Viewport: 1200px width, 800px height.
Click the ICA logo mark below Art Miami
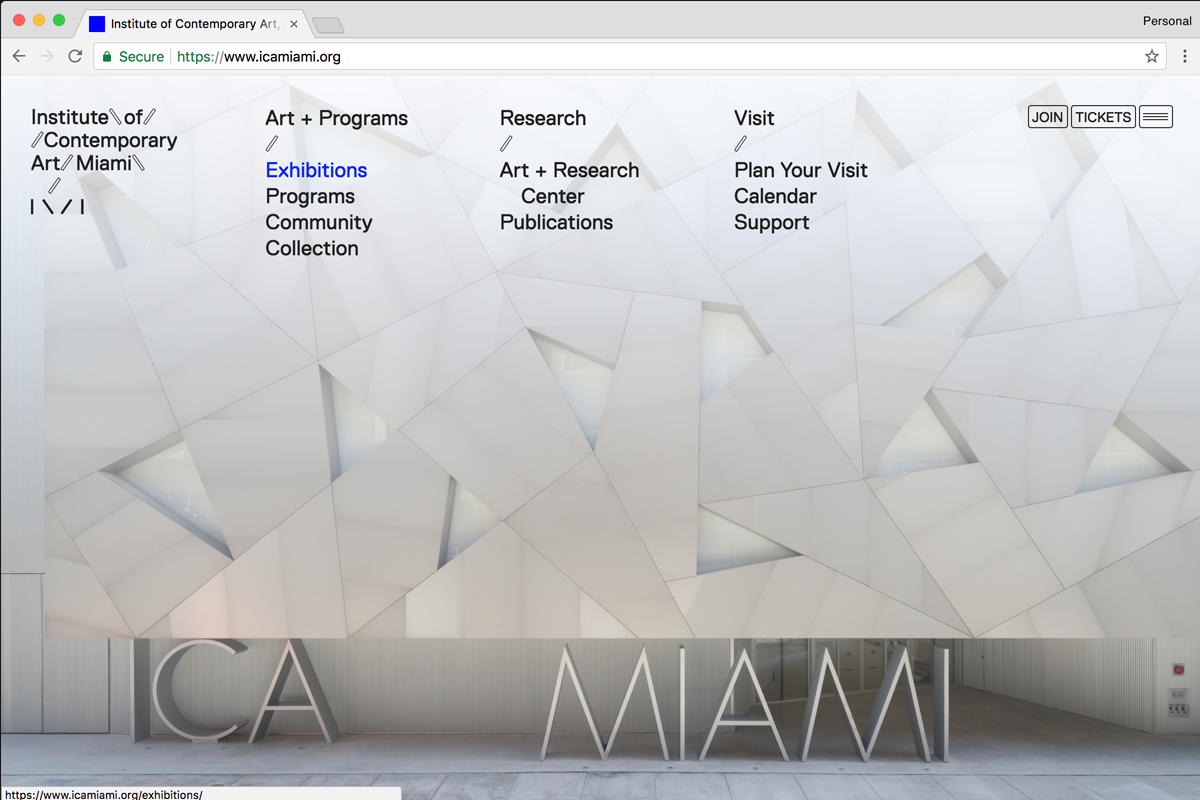[x=57, y=207]
